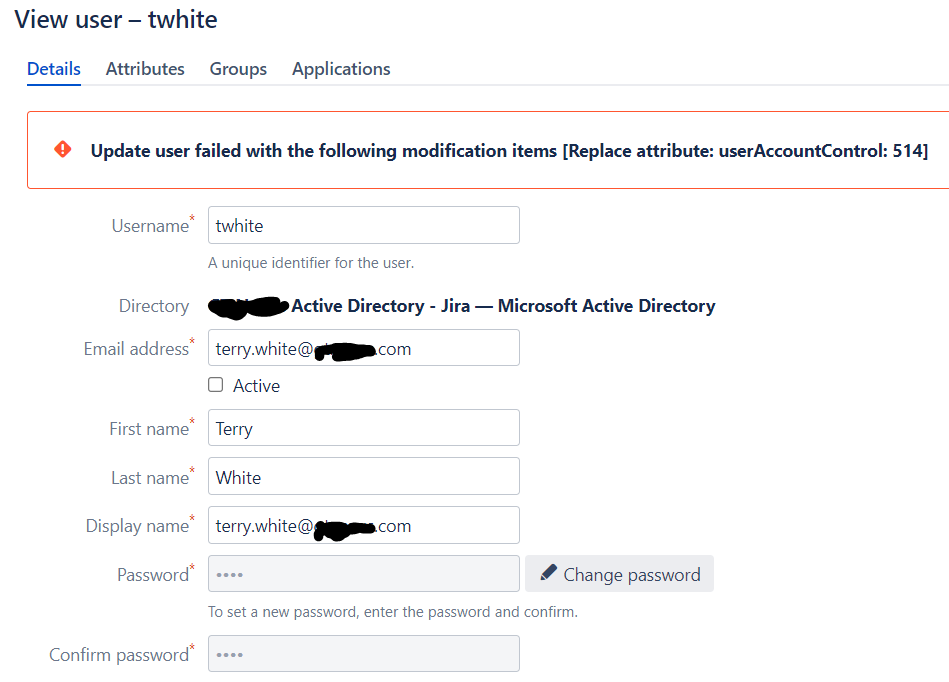The height and width of the screenshot is (682, 949).
Task: Focus the Confirm password field
Action: (x=364, y=654)
